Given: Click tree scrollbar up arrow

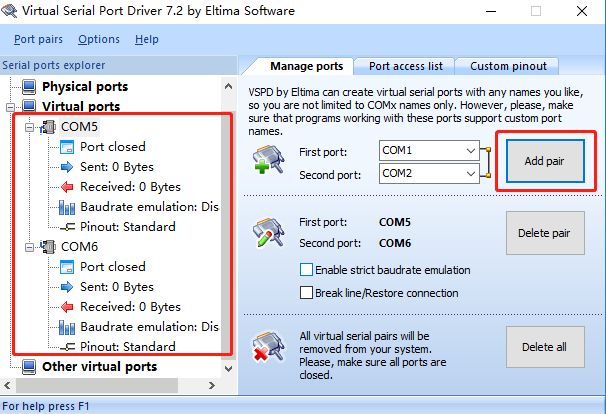Looking at the screenshot, I should 228,86.
